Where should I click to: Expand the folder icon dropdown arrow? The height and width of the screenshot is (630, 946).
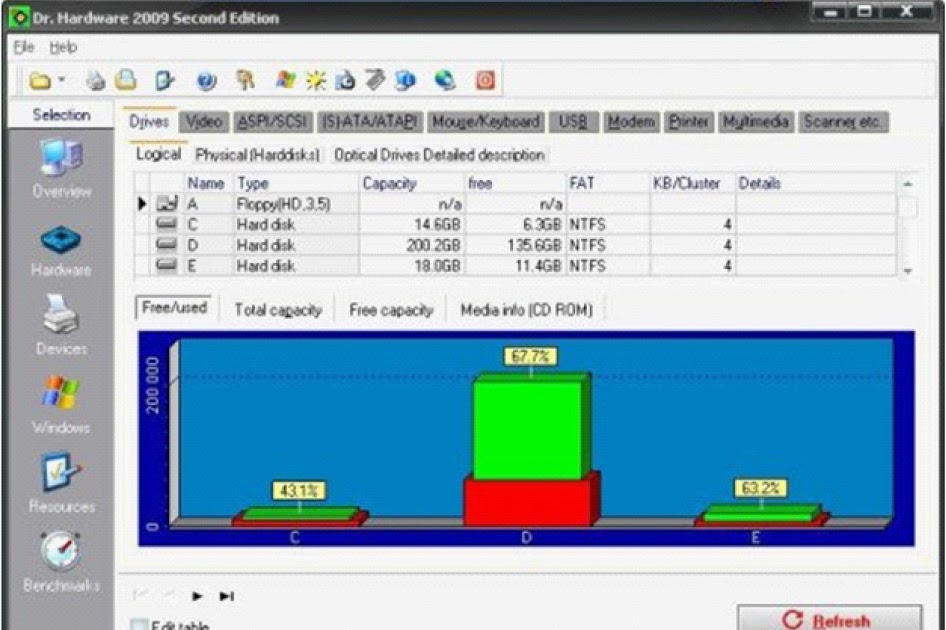point(62,80)
